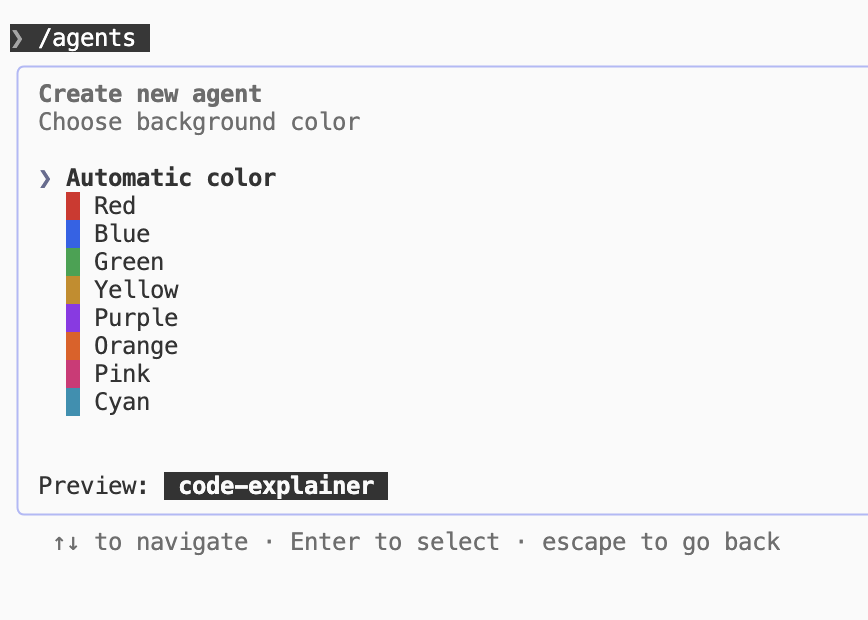Pick the Green text option
This screenshot has height=620, width=868.
[x=129, y=262]
